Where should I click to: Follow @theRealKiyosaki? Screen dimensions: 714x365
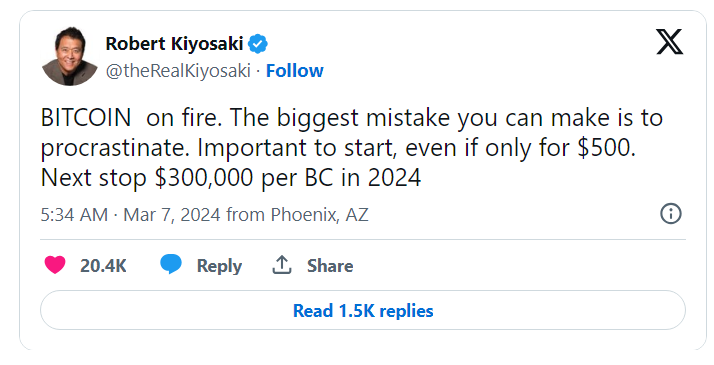295,71
